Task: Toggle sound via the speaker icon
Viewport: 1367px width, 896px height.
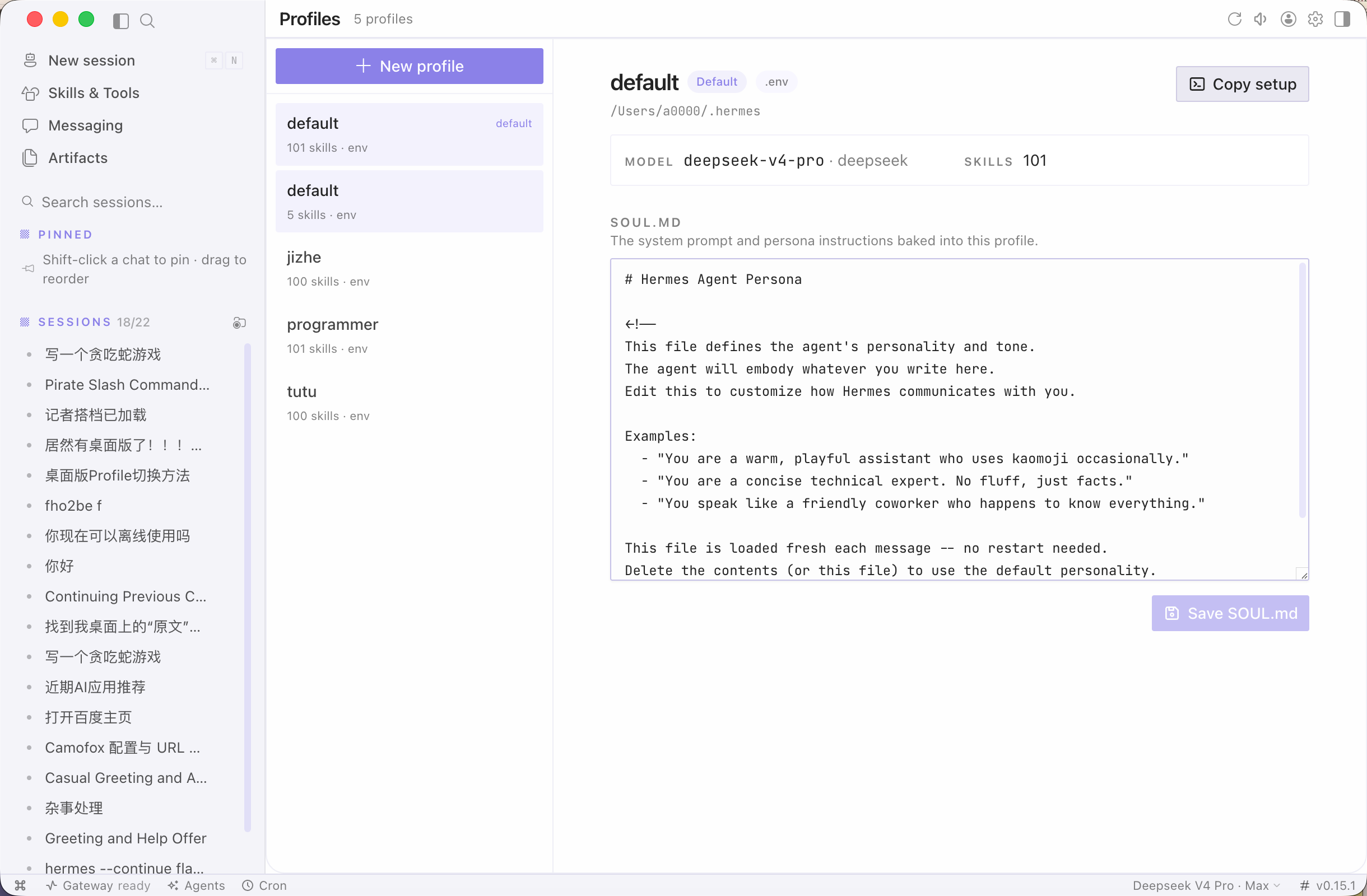Action: tap(1261, 20)
